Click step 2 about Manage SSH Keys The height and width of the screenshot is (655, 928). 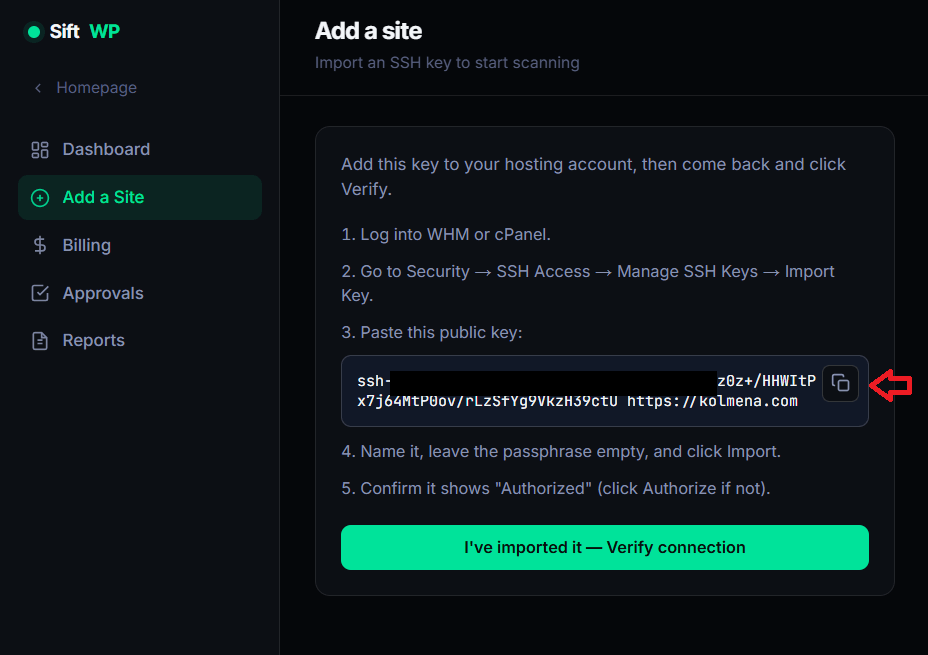click(x=588, y=283)
